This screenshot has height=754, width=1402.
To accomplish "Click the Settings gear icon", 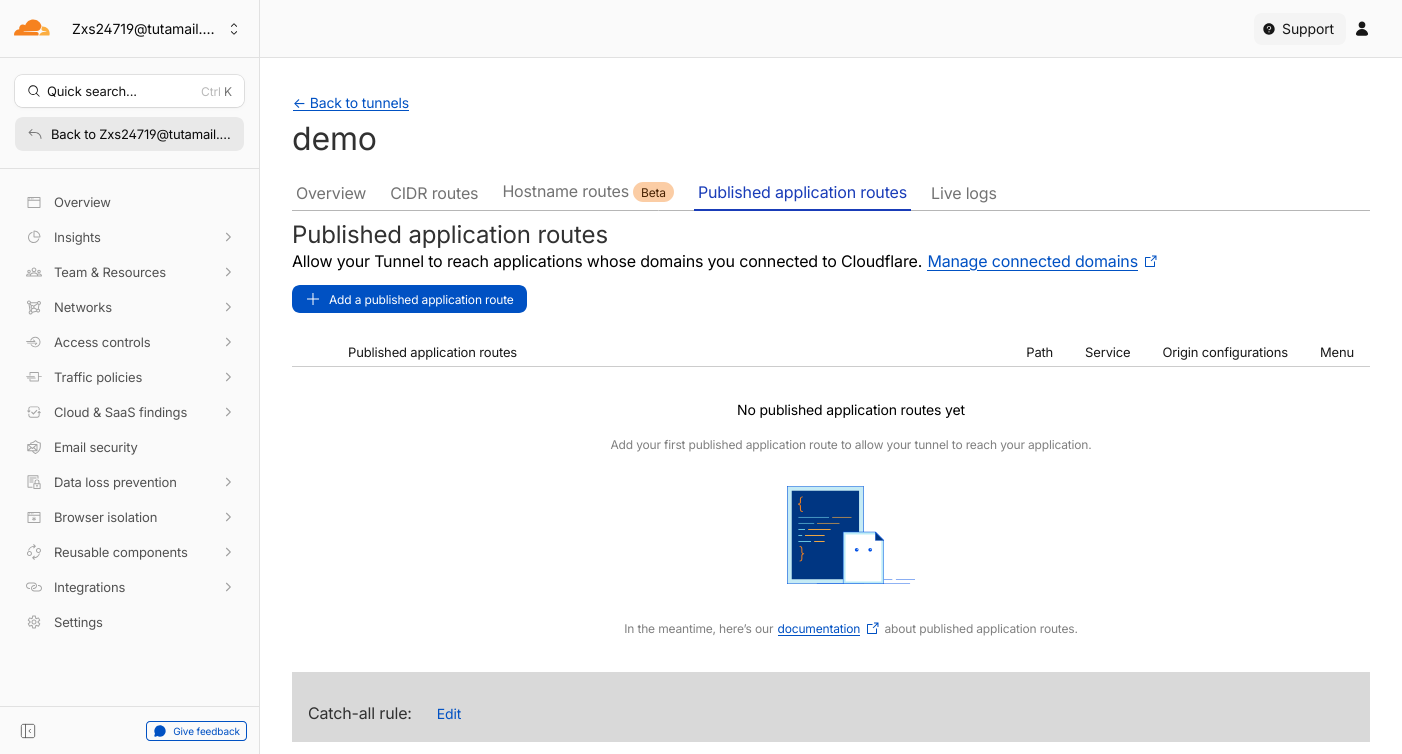I will [34, 622].
